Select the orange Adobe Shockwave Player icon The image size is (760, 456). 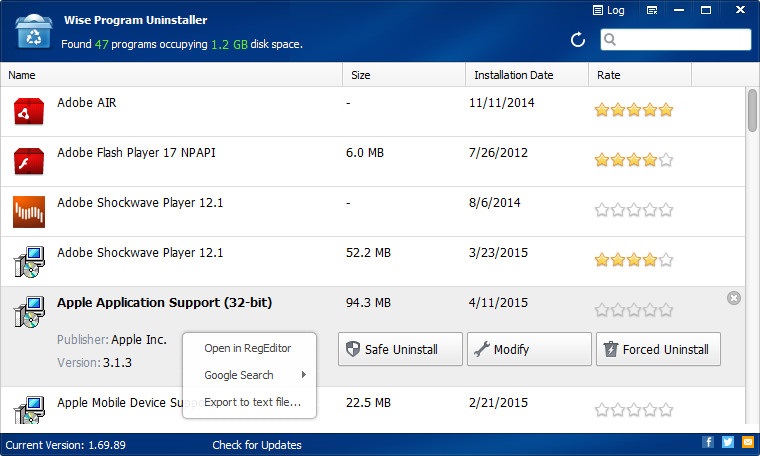29,211
